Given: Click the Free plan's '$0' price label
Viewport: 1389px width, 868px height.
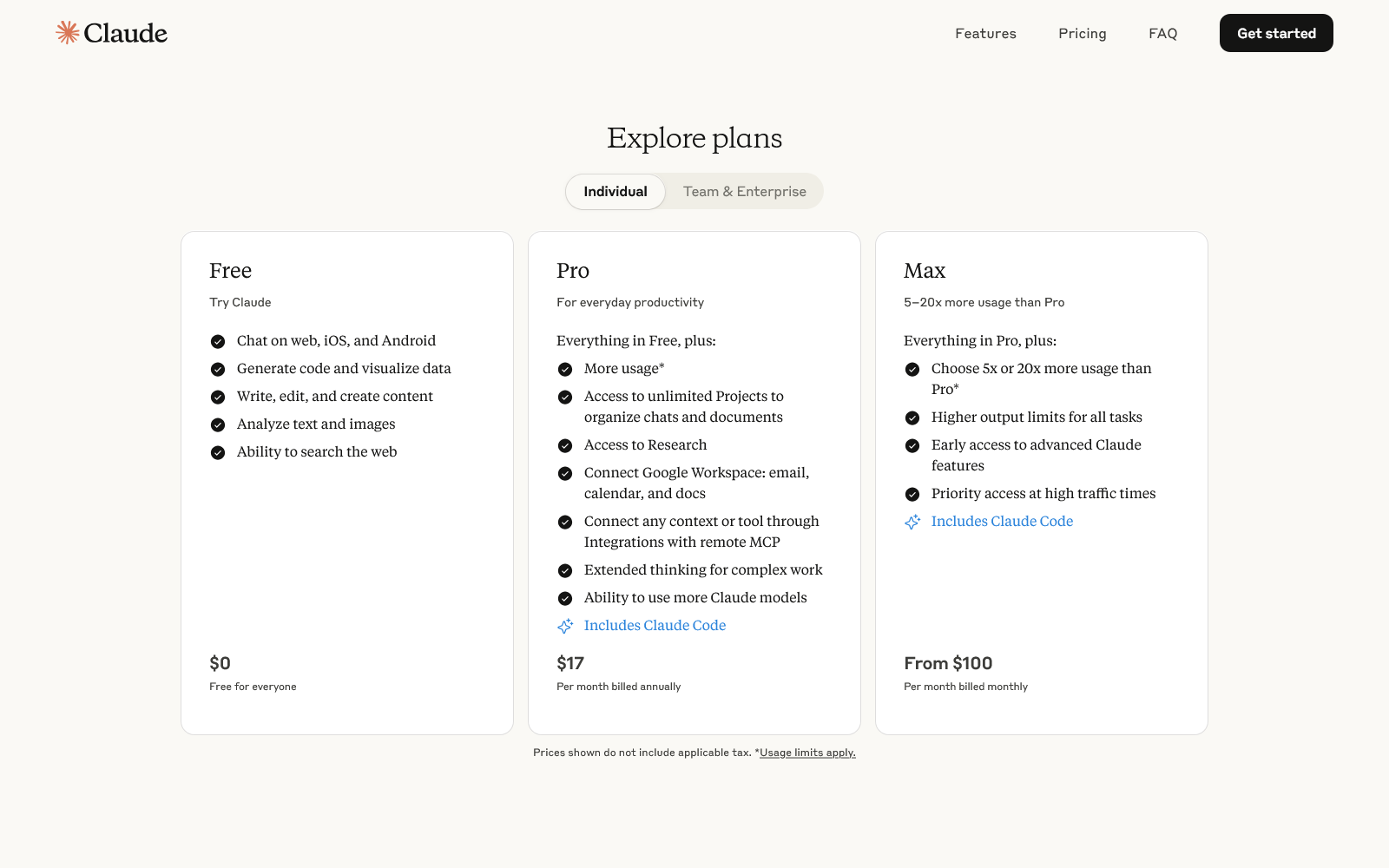Looking at the screenshot, I should pyautogui.click(x=221, y=663).
